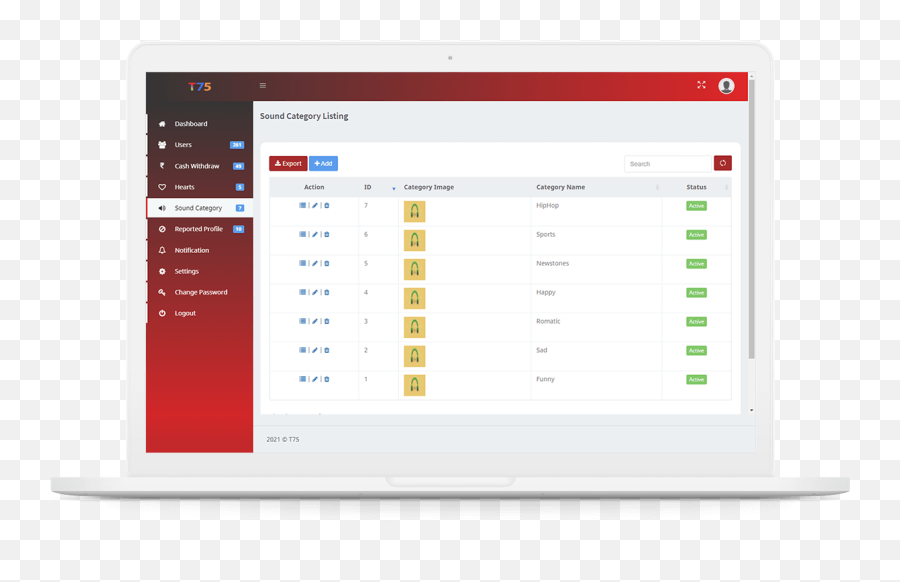The height and width of the screenshot is (582, 900).
Task: Click the fullscreen expand icon
Action: (x=701, y=85)
